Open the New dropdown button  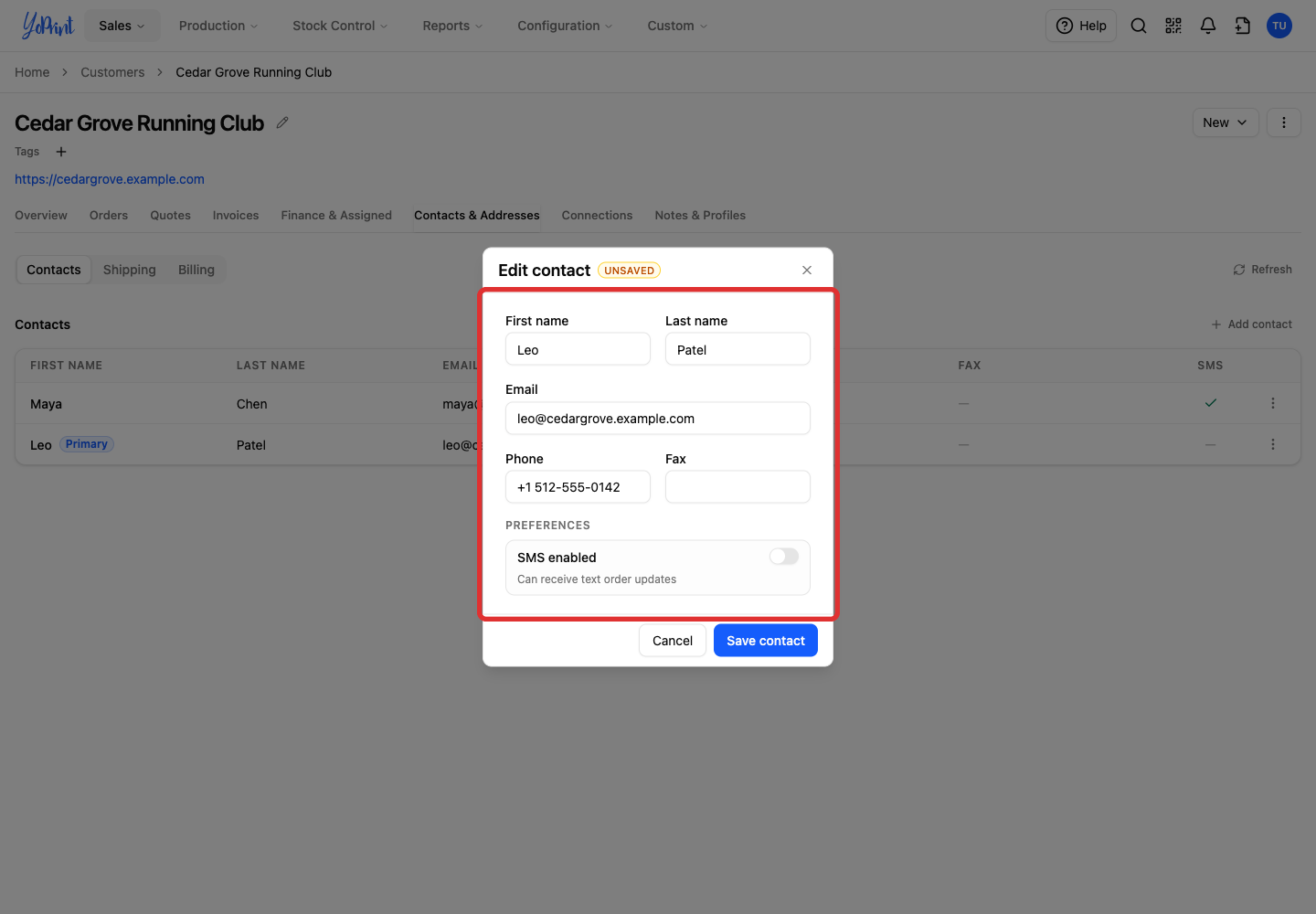click(1226, 122)
